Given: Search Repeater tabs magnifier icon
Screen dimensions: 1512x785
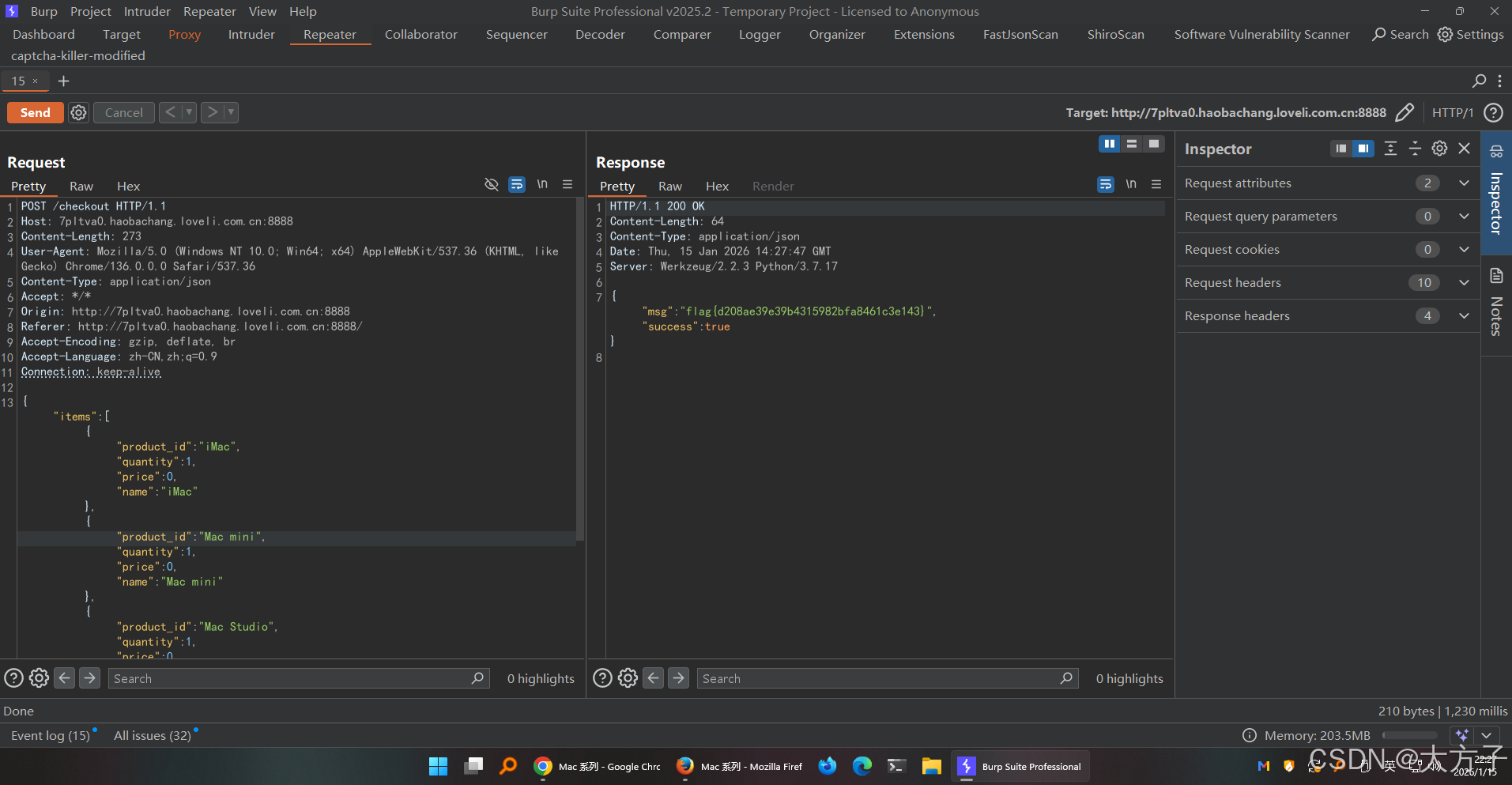Looking at the screenshot, I should (1479, 81).
